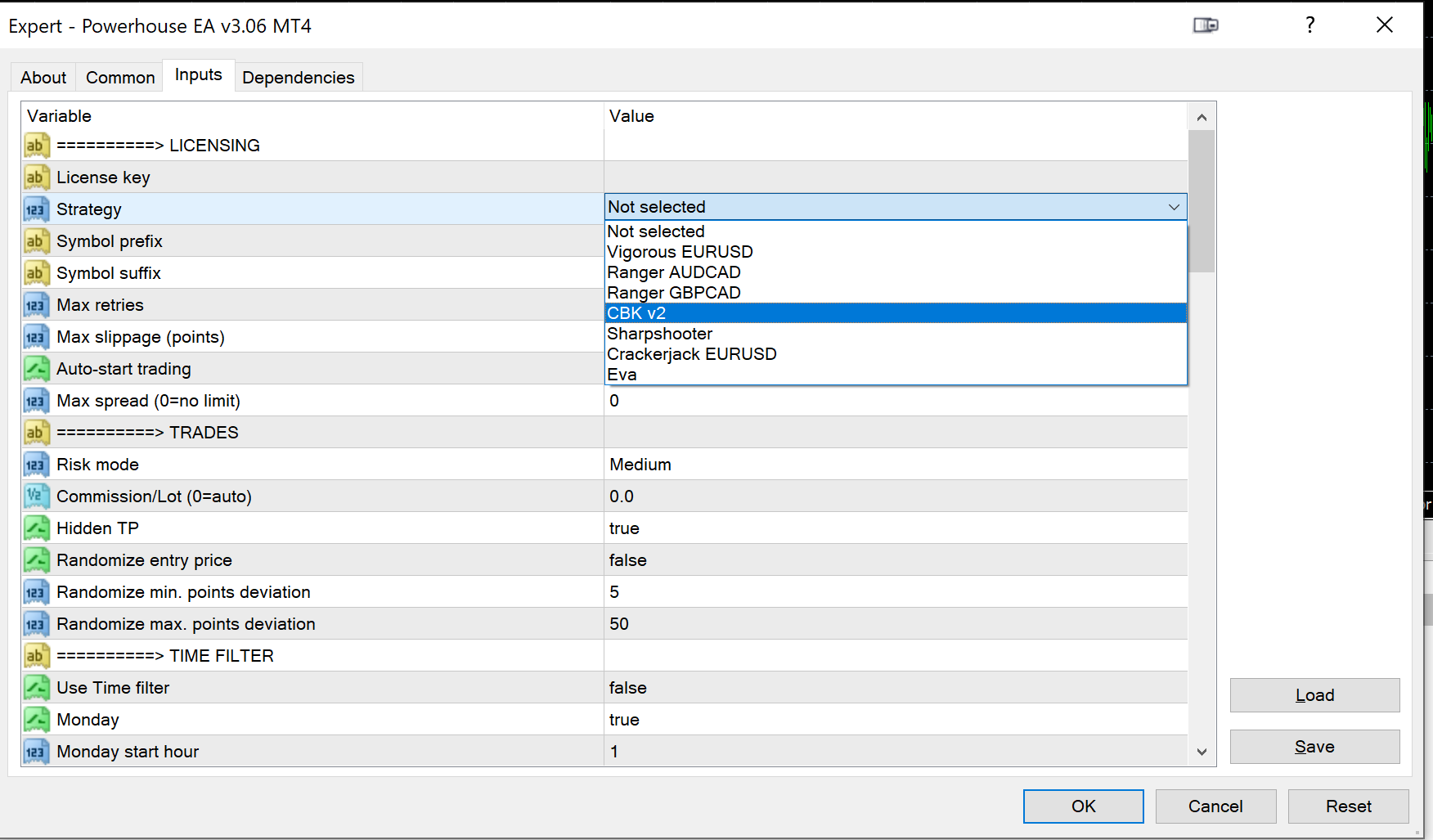This screenshot has width=1433, height=840.
Task: Collapse the Strategy dropdown arrow
Action: 1174,208
